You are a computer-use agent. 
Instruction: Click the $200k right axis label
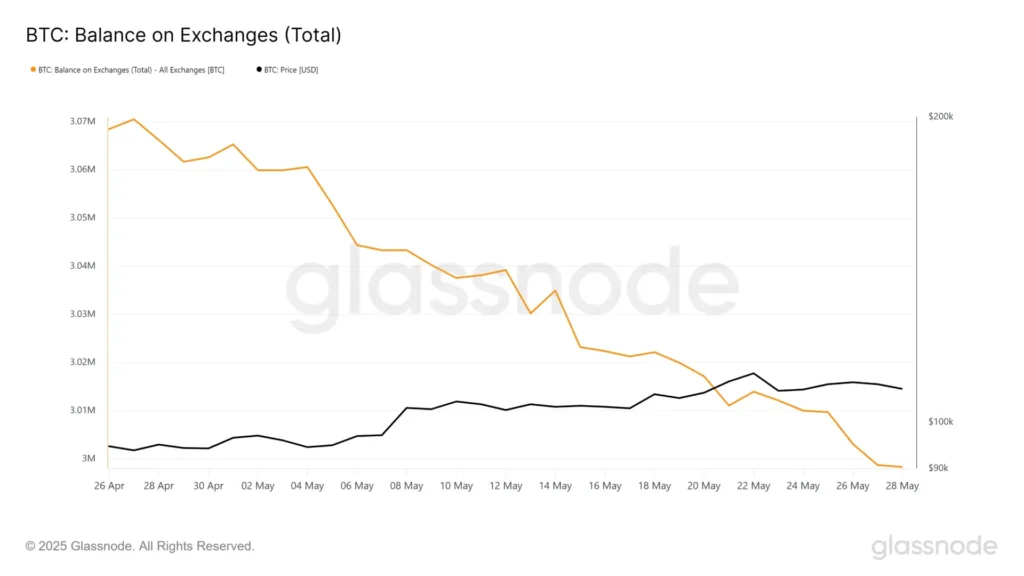pos(941,117)
